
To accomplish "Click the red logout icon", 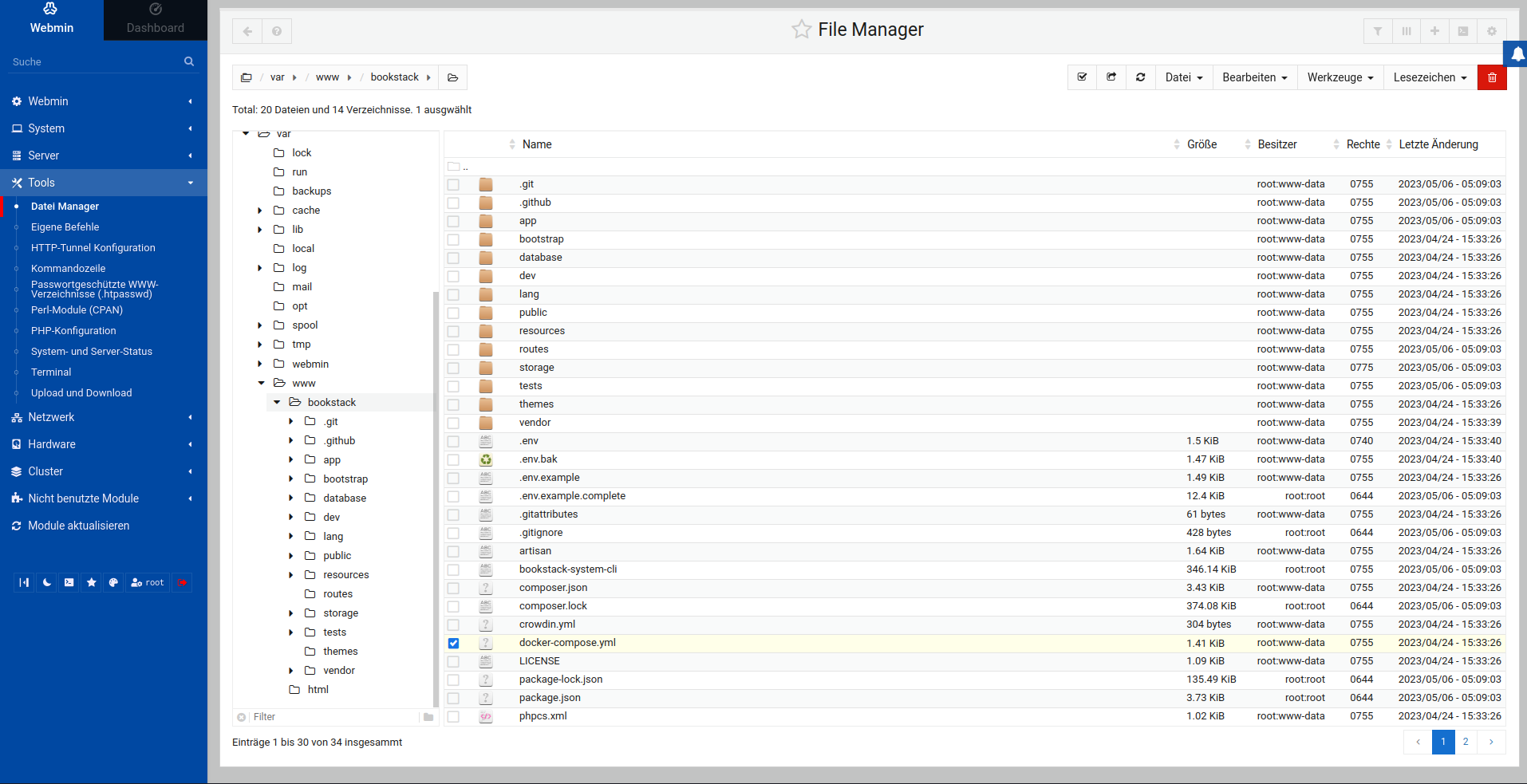I will (182, 582).
